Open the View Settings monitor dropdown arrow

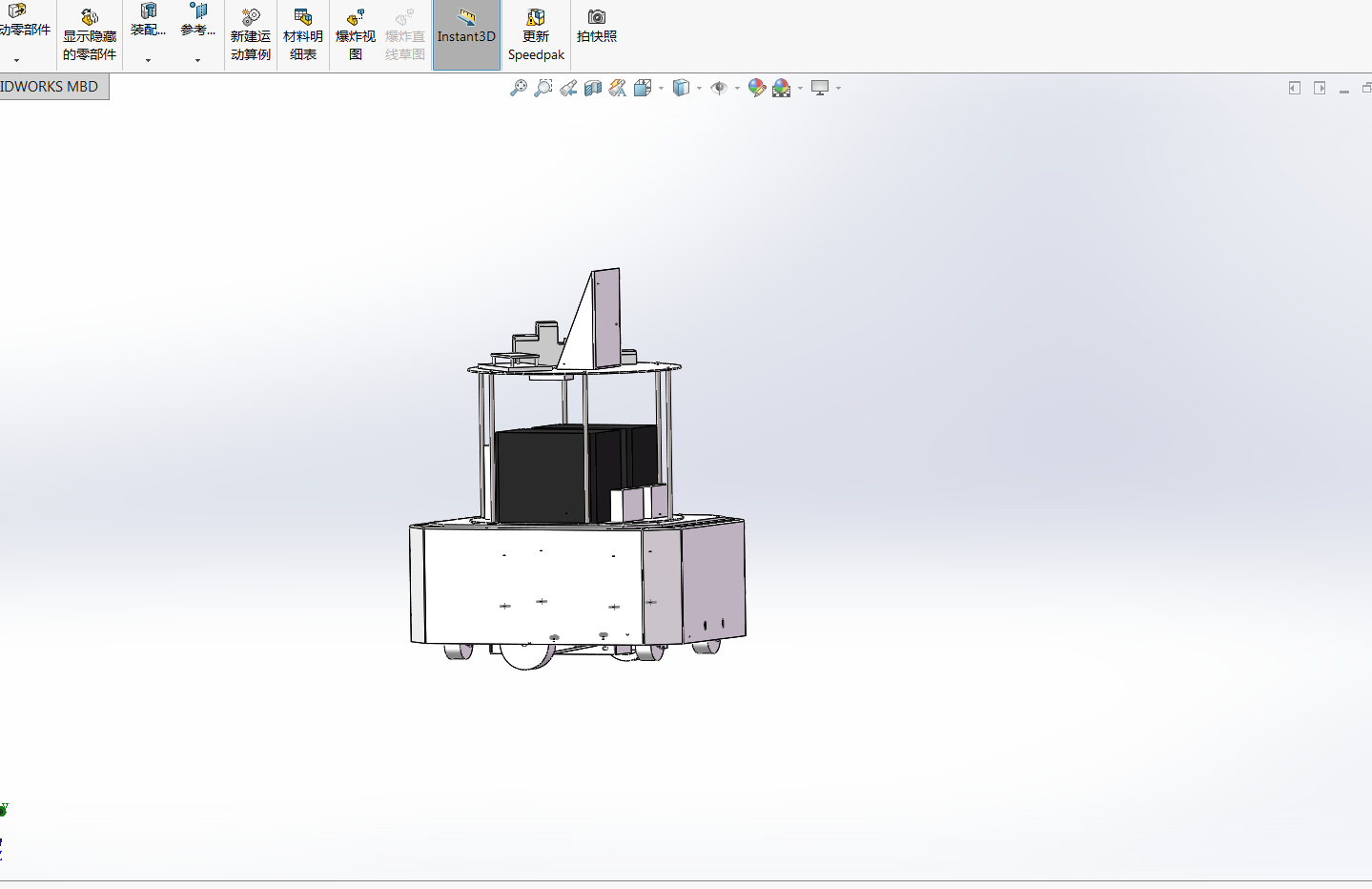(x=838, y=89)
